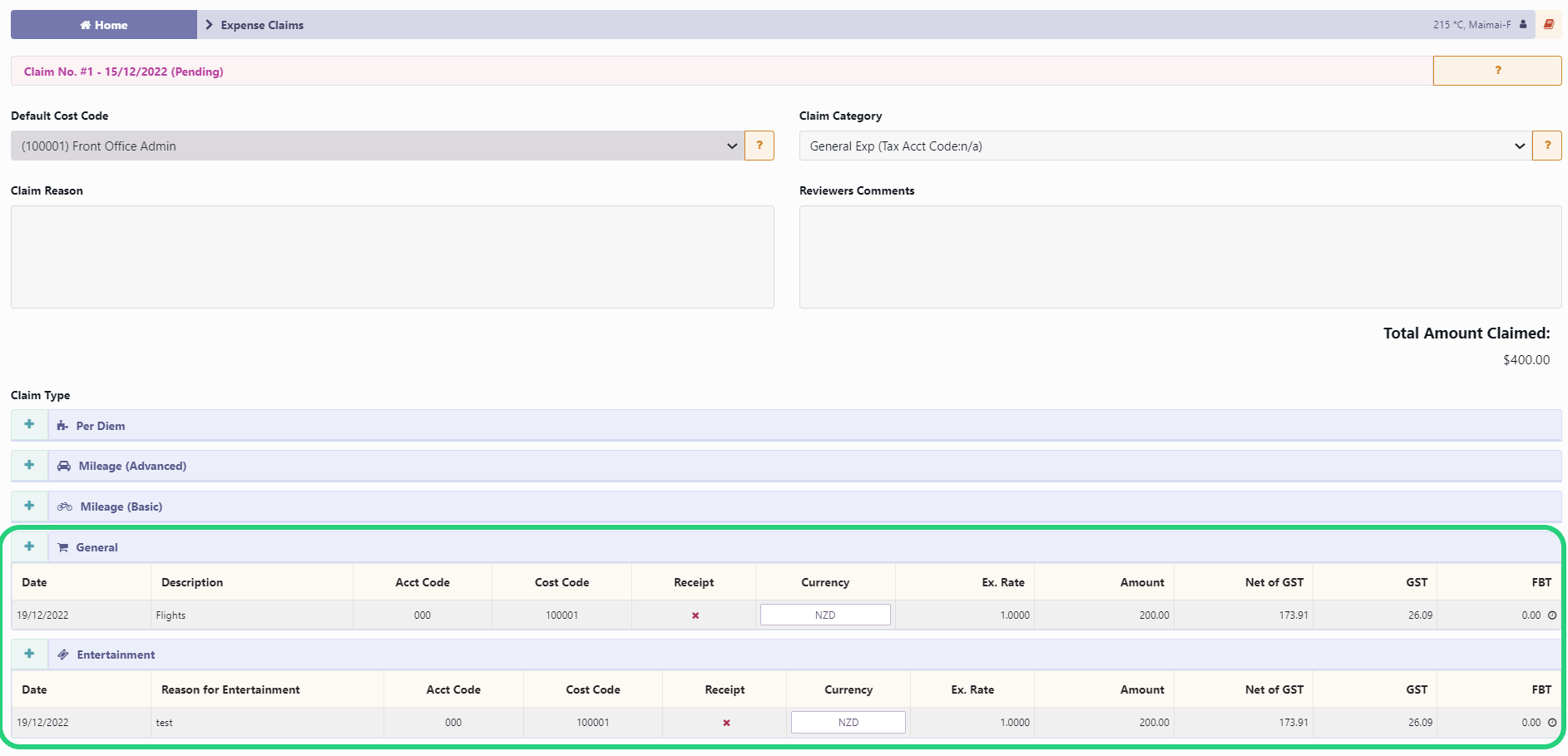1568x756 pixels.
Task: Click the tag icon beside Entertainment
Action: point(63,654)
